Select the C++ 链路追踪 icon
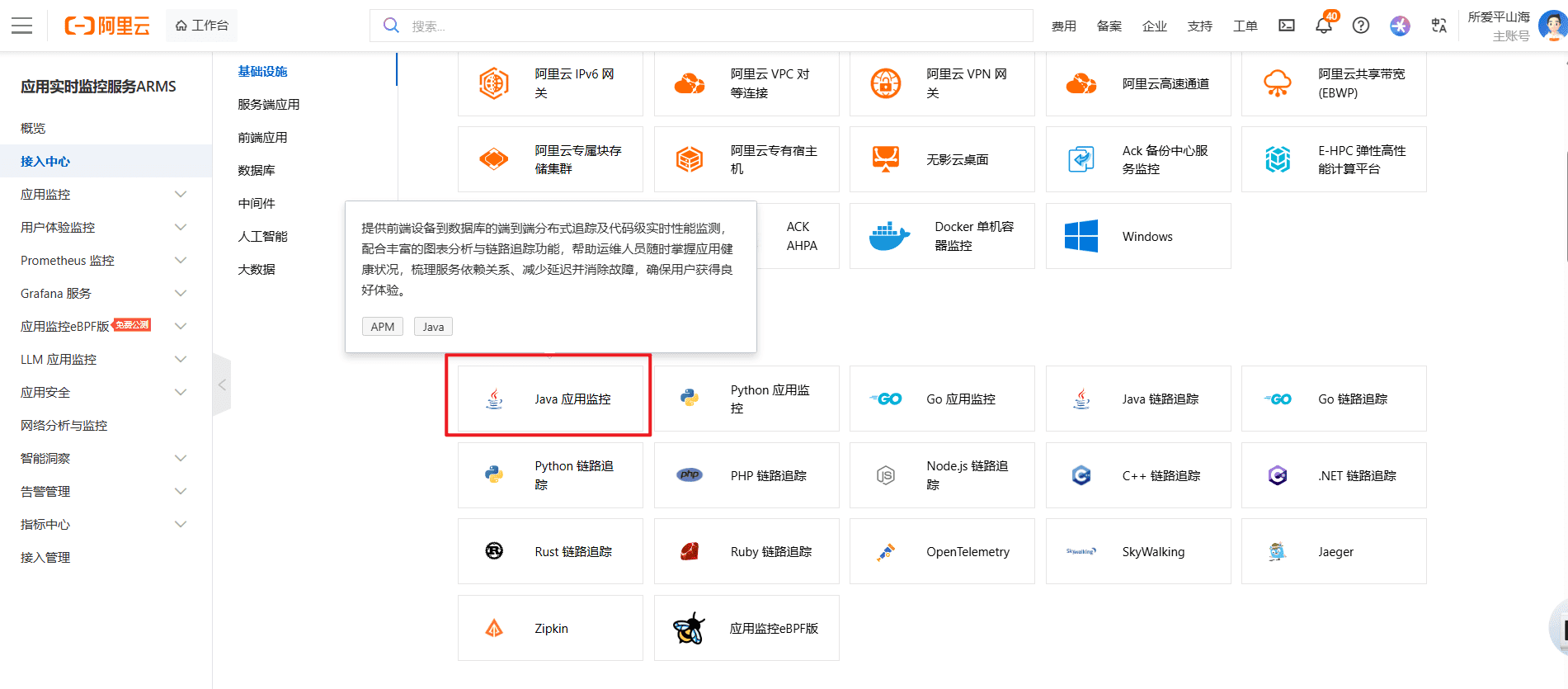This screenshot has width=1568, height=689. (x=1081, y=475)
